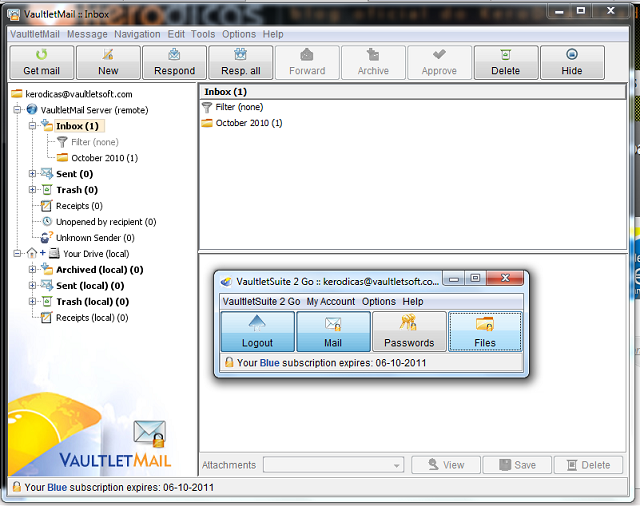This screenshot has width=640, height=506.
Task: Click the Approve toolbar button
Action: pos(439,62)
